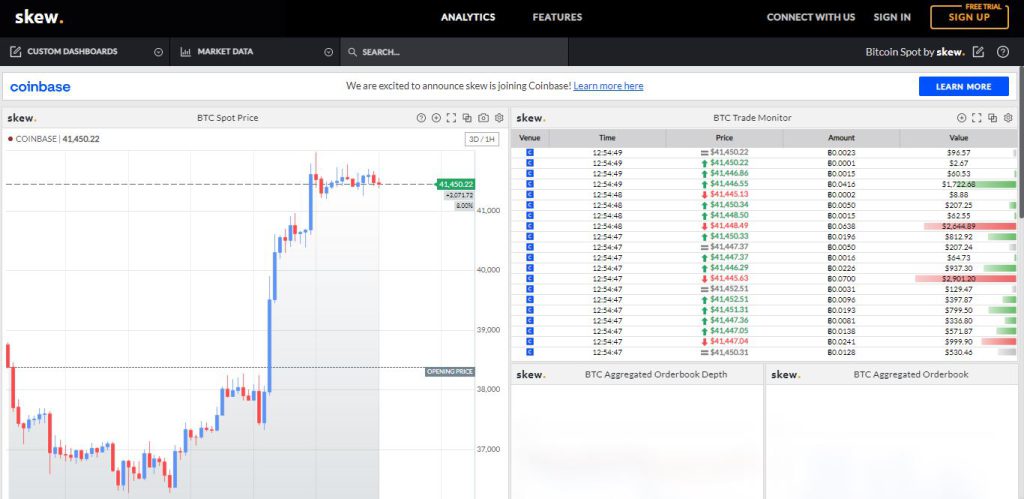Sort trade monitor by Venue column

[x=530, y=138]
